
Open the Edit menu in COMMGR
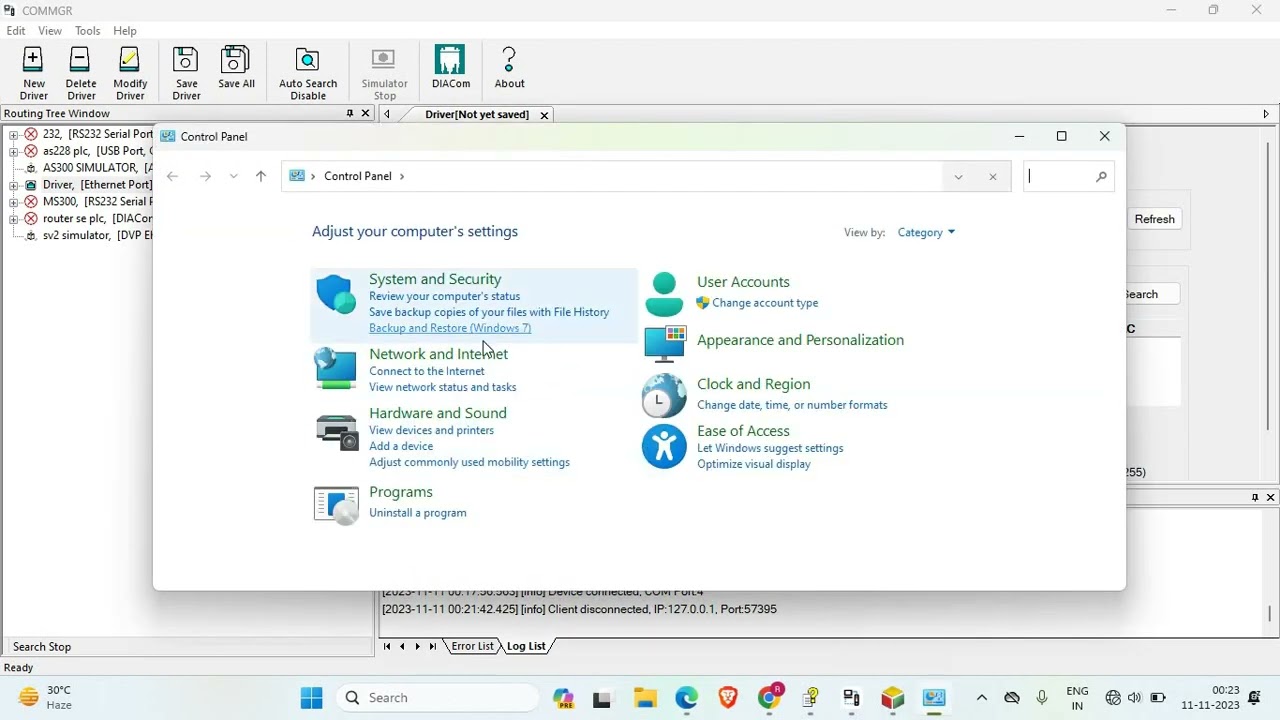[x=16, y=31]
